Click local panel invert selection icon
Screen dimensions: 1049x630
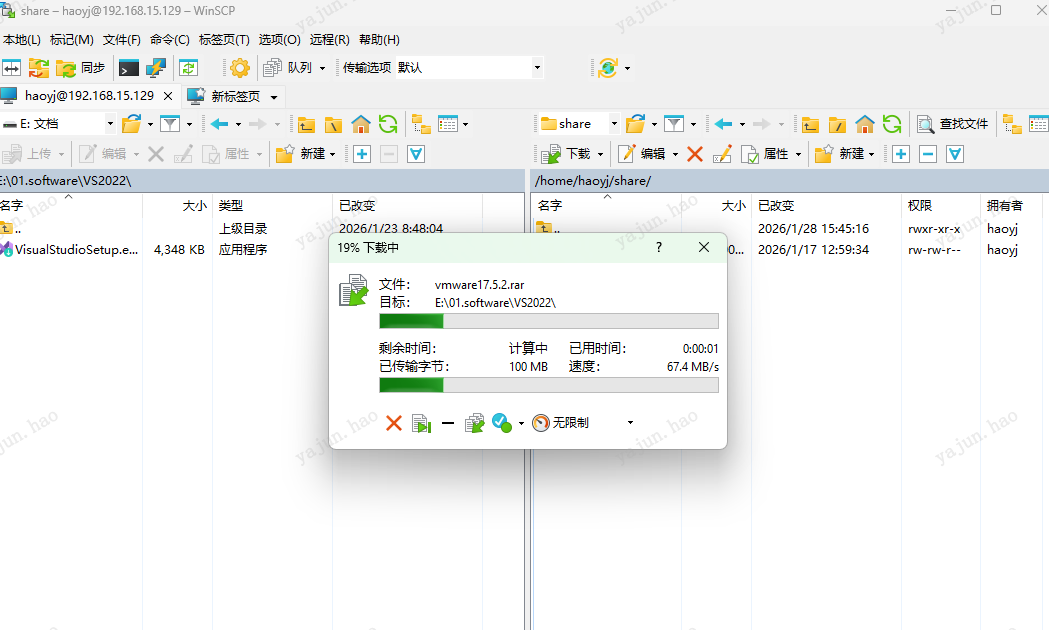(416, 154)
